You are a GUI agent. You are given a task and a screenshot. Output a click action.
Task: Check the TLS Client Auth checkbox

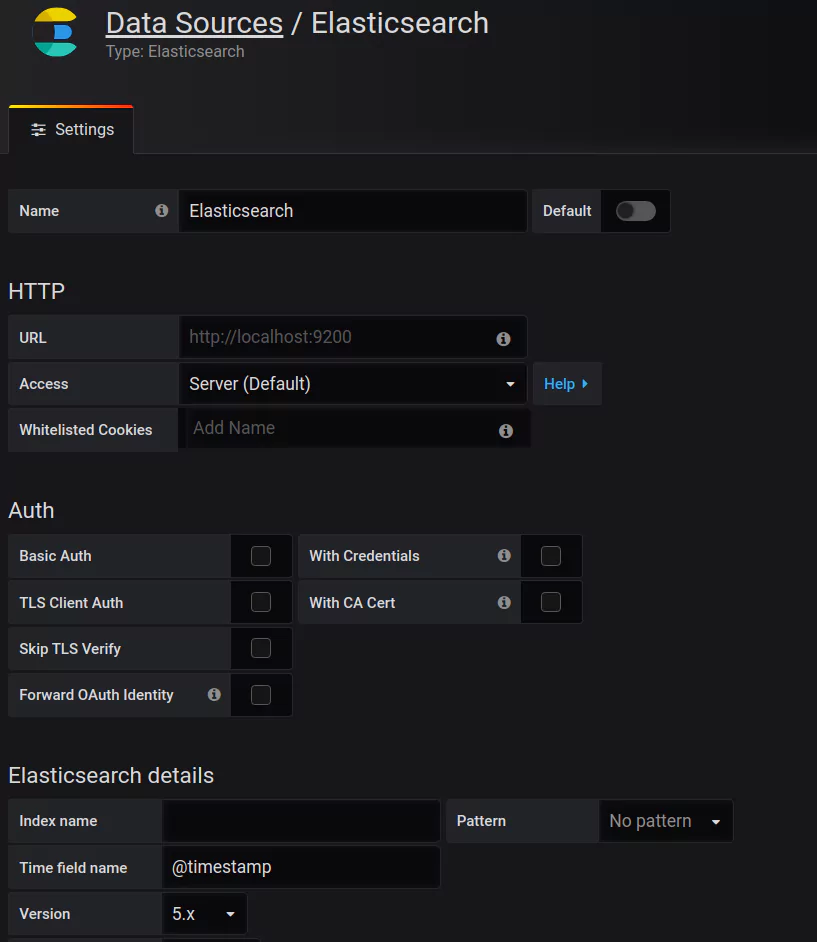[x=261, y=602]
